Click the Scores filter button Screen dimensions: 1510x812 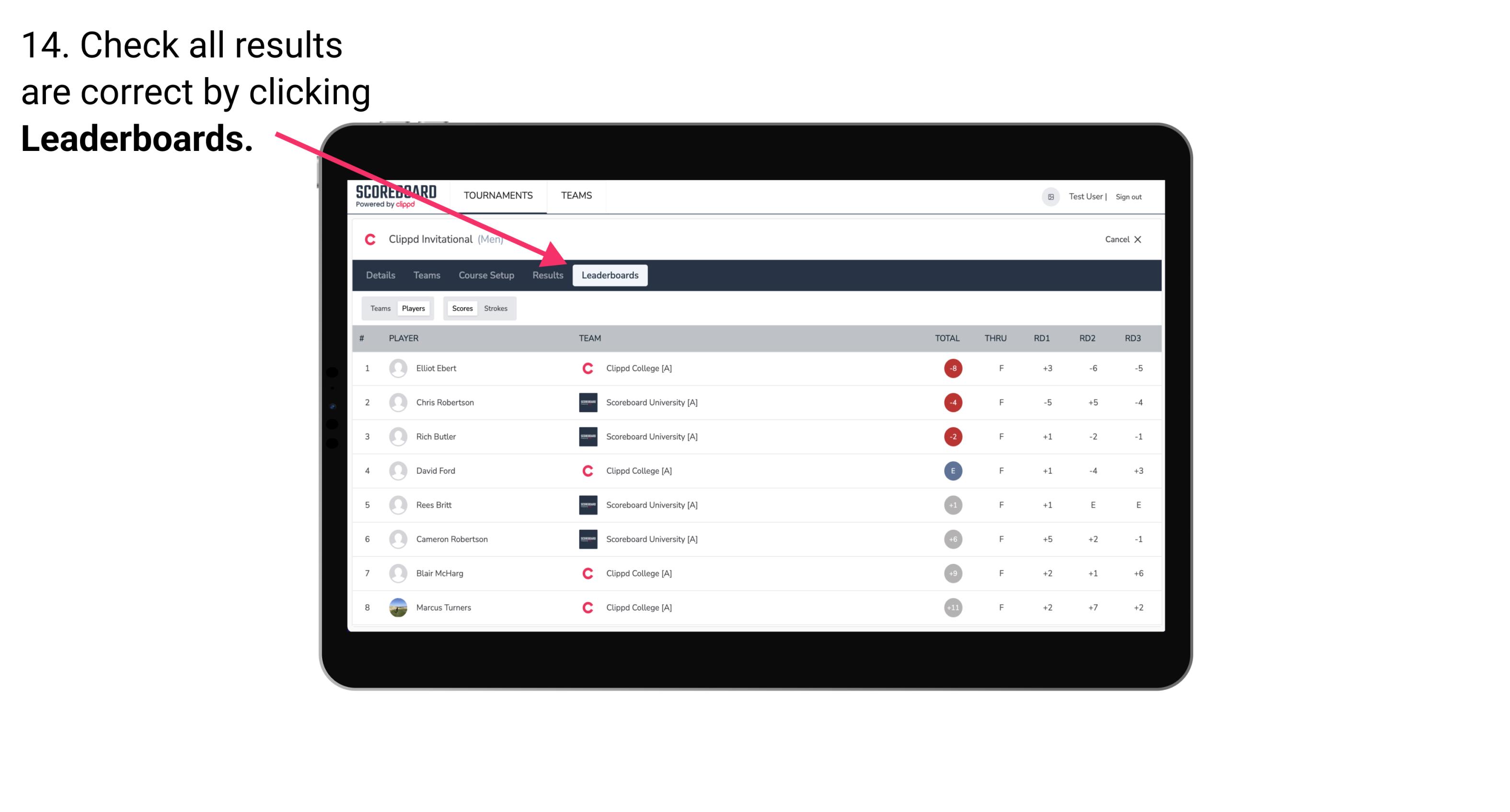462,308
